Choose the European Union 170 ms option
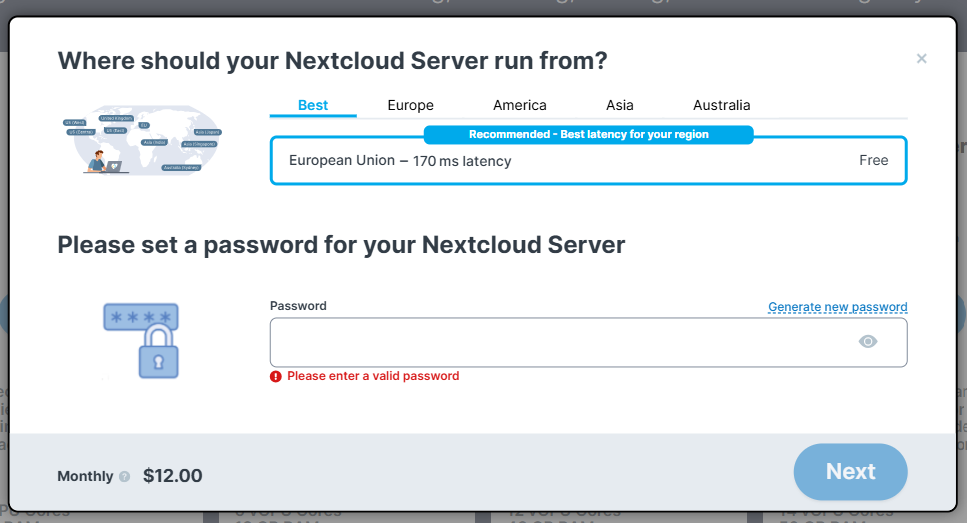The height and width of the screenshot is (523, 967). (x=588, y=160)
